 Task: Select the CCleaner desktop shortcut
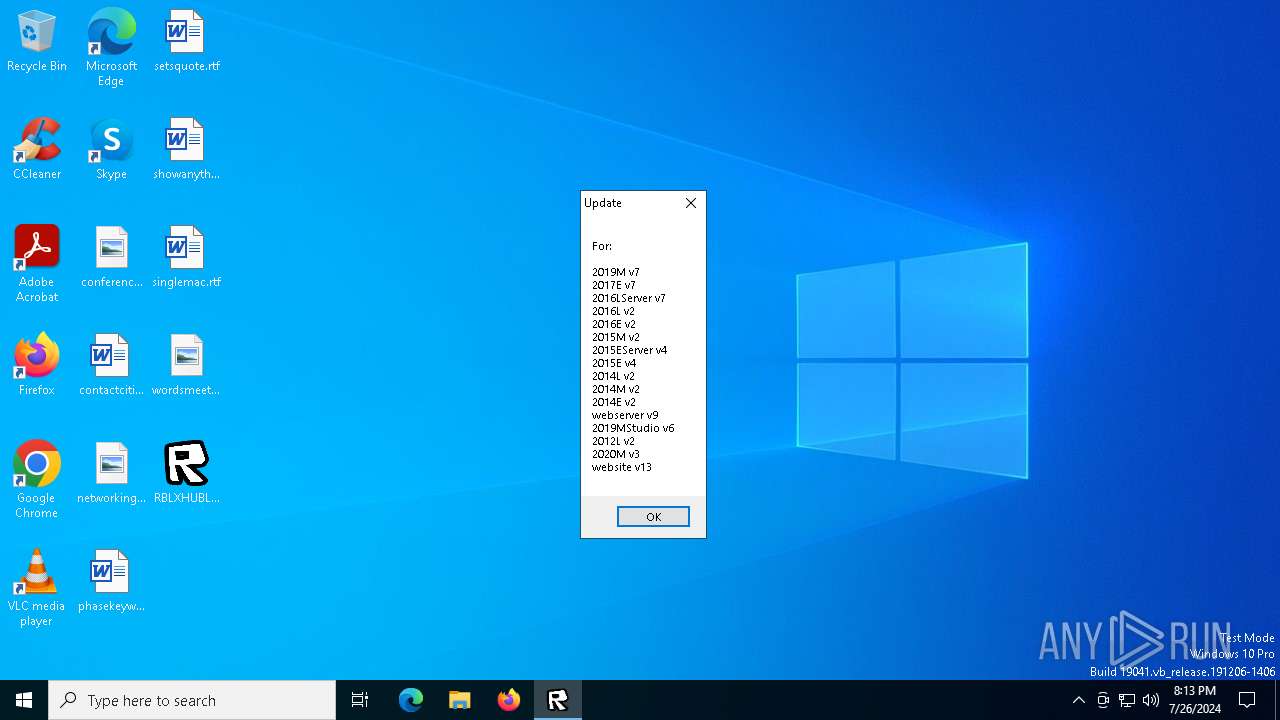pyautogui.click(x=37, y=149)
